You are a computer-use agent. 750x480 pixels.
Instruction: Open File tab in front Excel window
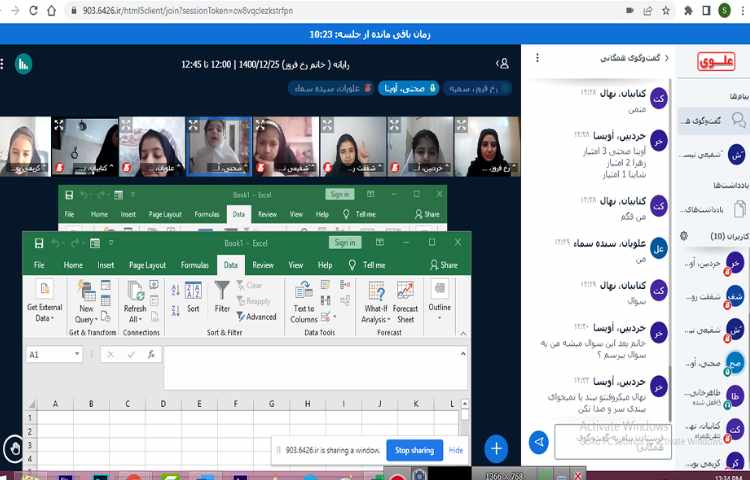(x=39, y=265)
